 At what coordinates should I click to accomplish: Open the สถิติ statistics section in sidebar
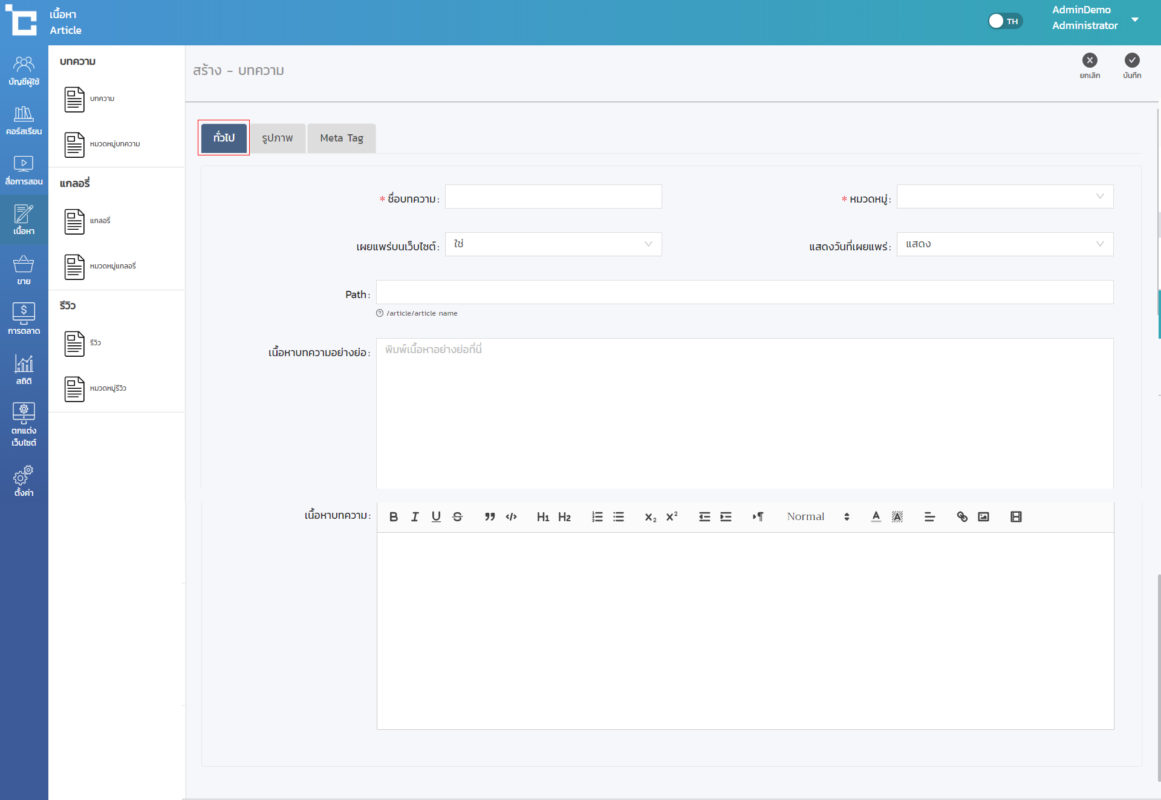click(24, 369)
